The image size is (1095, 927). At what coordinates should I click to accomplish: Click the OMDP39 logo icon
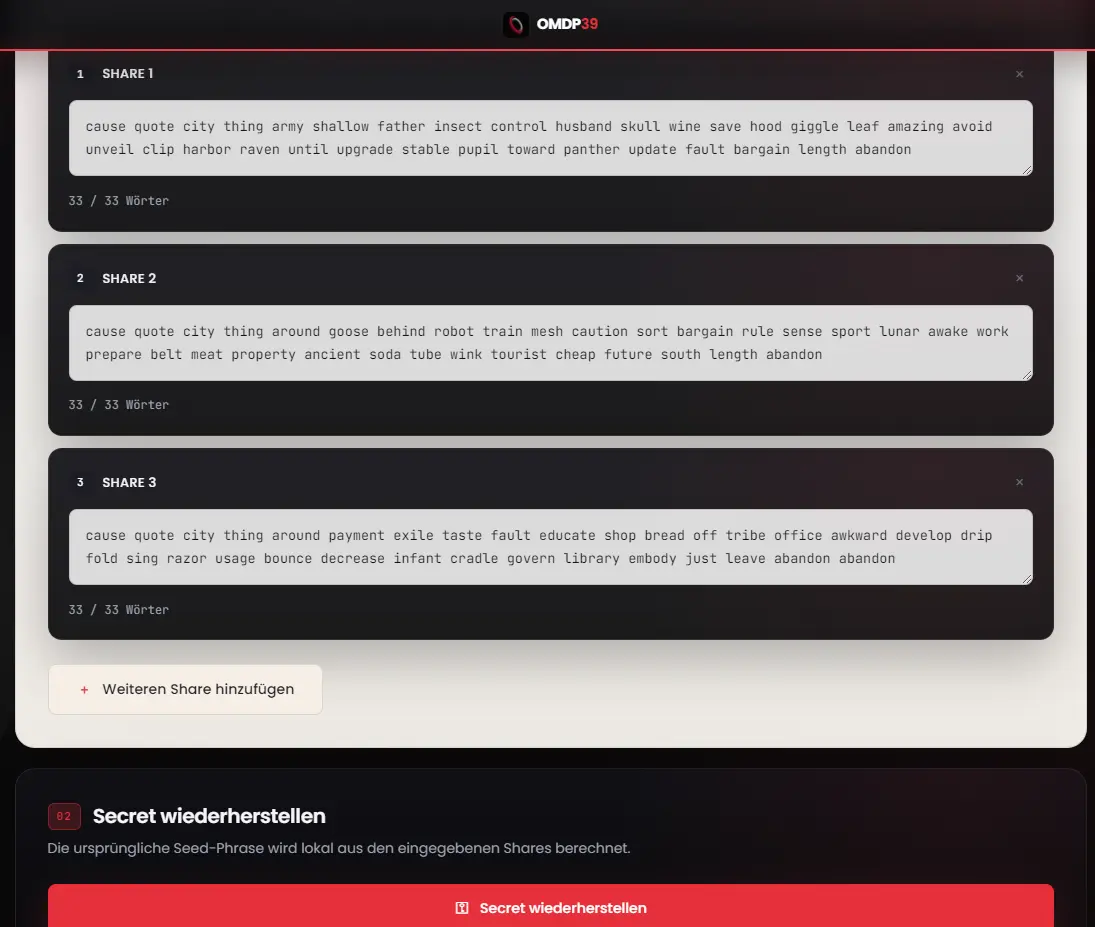click(515, 24)
